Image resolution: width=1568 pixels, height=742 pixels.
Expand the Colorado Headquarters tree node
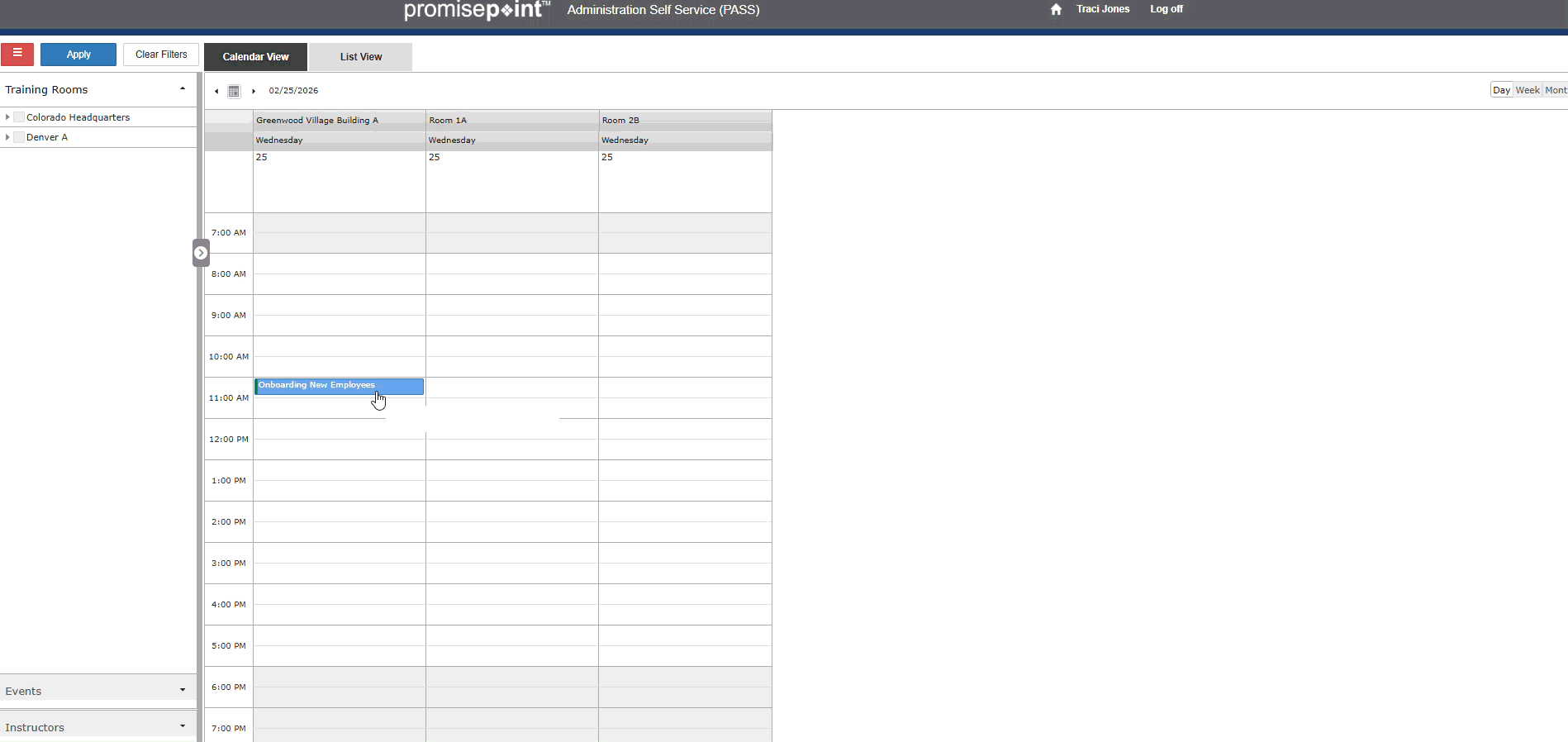click(x=7, y=117)
